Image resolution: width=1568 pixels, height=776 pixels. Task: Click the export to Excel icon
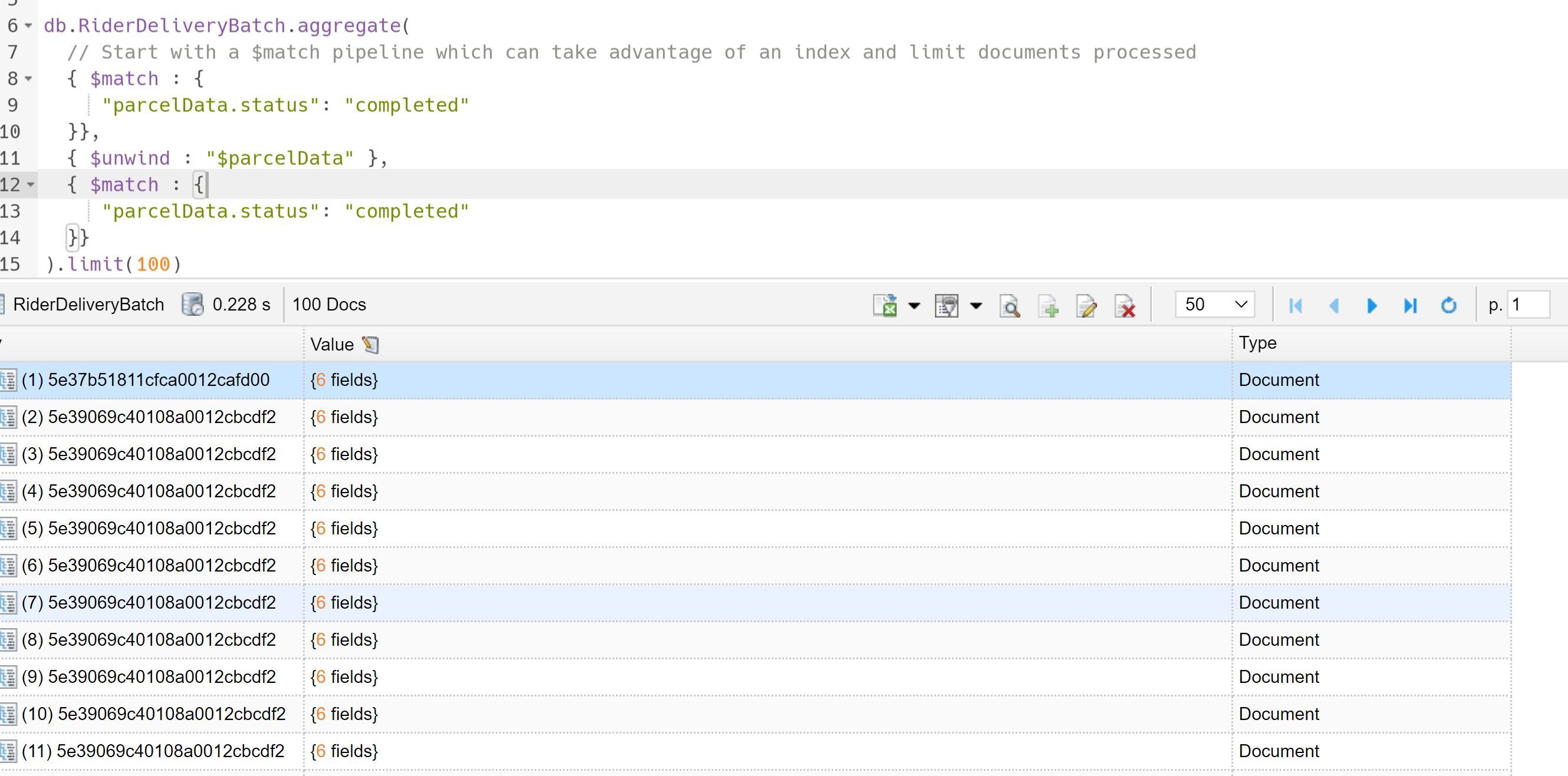click(884, 305)
